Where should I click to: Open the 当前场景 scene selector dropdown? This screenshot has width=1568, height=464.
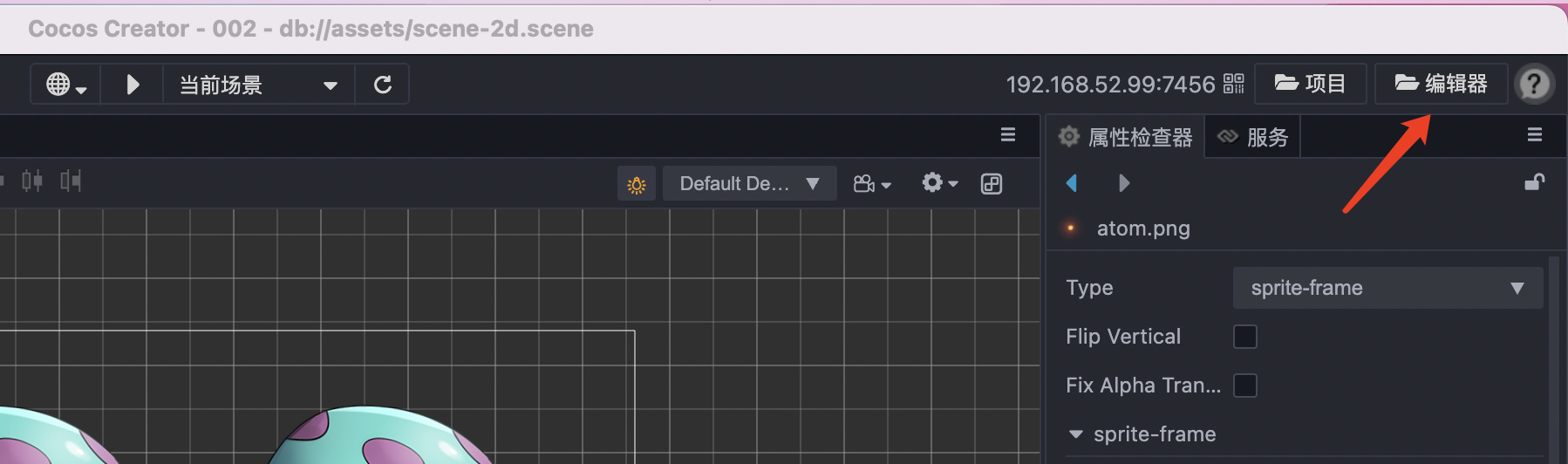click(x=258, y=85)
